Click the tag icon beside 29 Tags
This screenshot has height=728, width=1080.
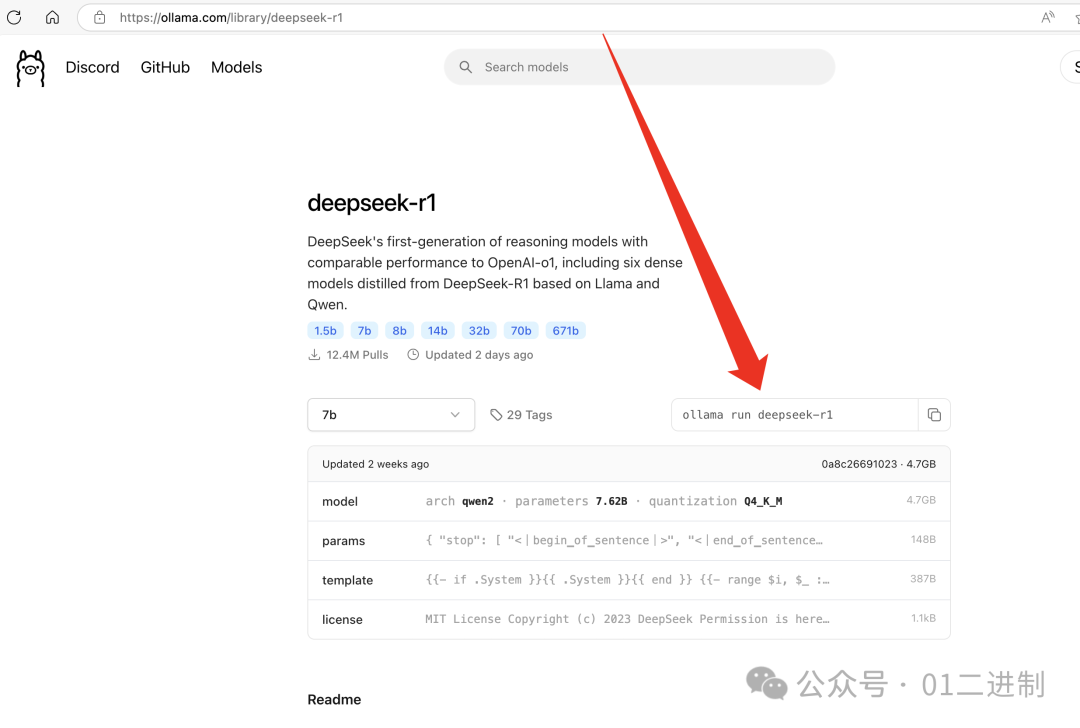coord(496,415)
